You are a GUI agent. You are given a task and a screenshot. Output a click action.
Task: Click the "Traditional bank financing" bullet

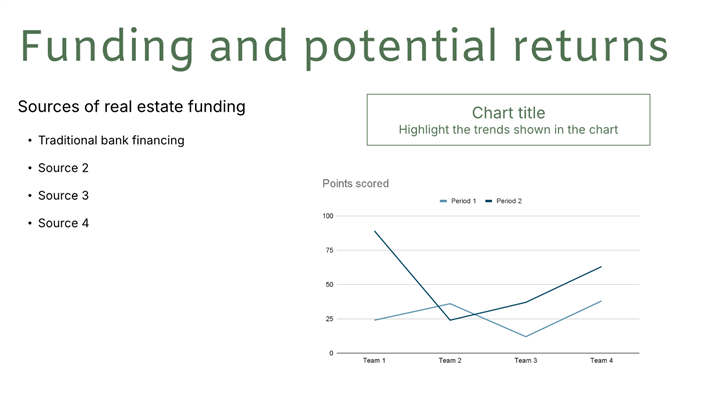point(111,140)
